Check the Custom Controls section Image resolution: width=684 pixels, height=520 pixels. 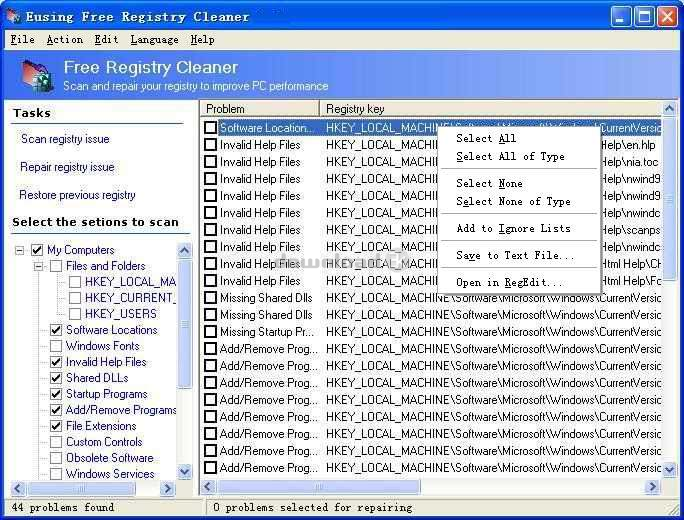56,442
